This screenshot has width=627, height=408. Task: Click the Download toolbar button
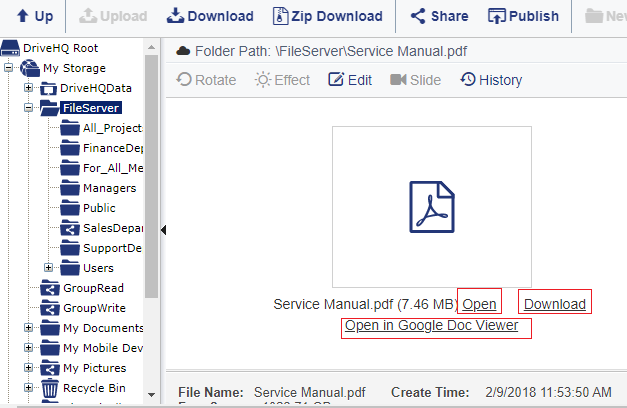[x=210, y=16]
